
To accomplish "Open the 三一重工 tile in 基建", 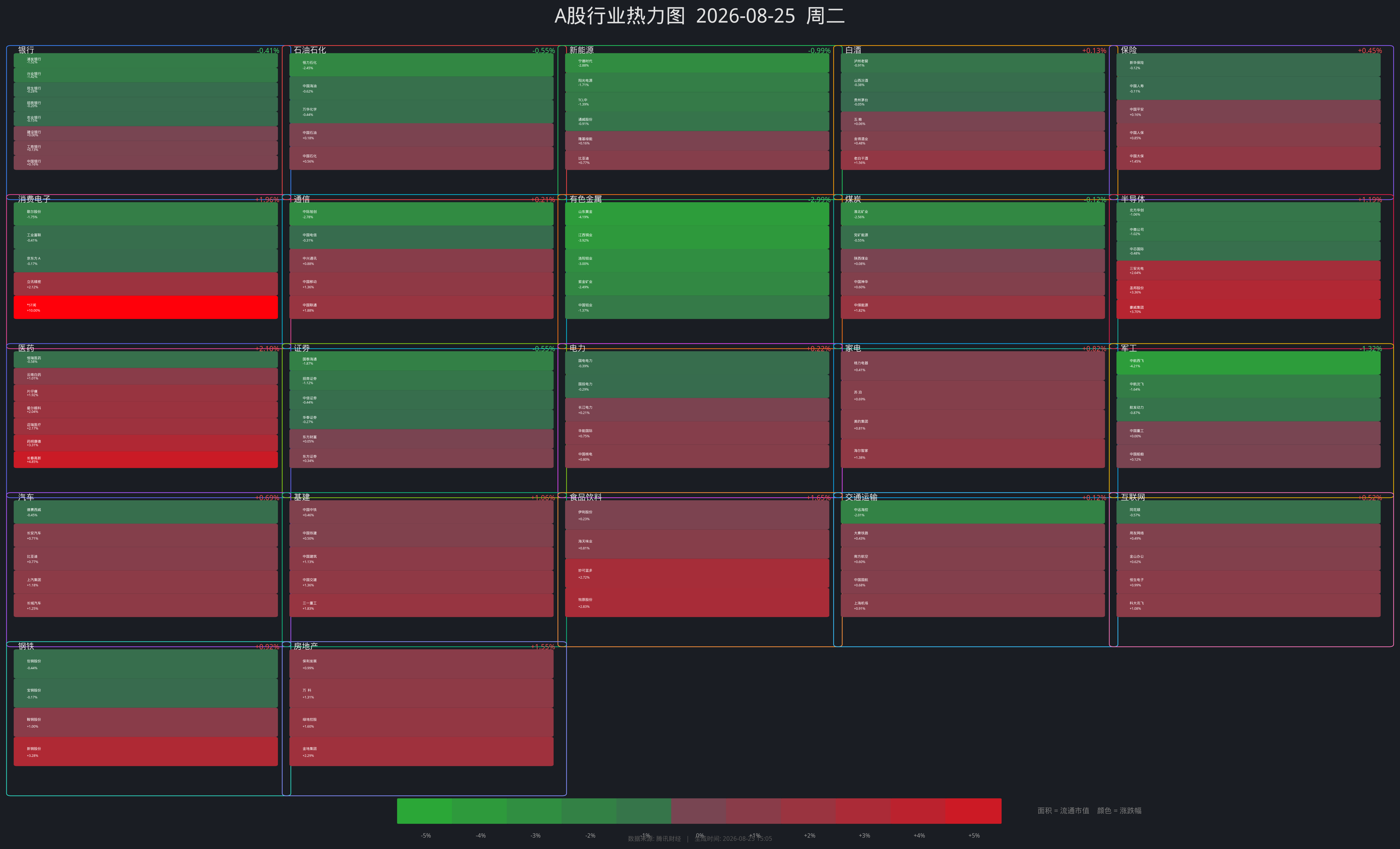I will (421, 605).
